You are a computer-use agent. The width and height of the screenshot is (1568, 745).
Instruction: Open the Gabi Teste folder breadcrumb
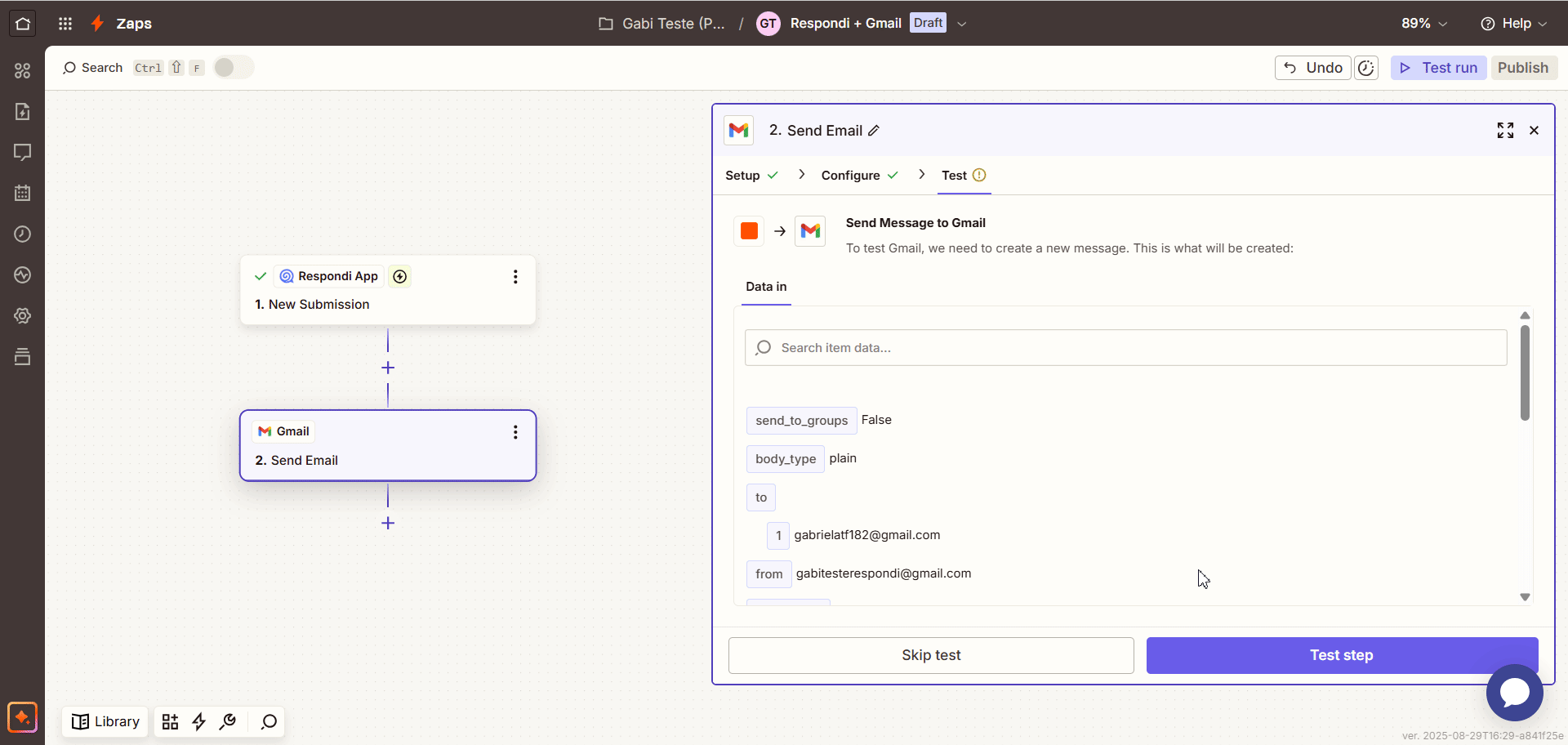pyautogui.click(x=661, y=24)
